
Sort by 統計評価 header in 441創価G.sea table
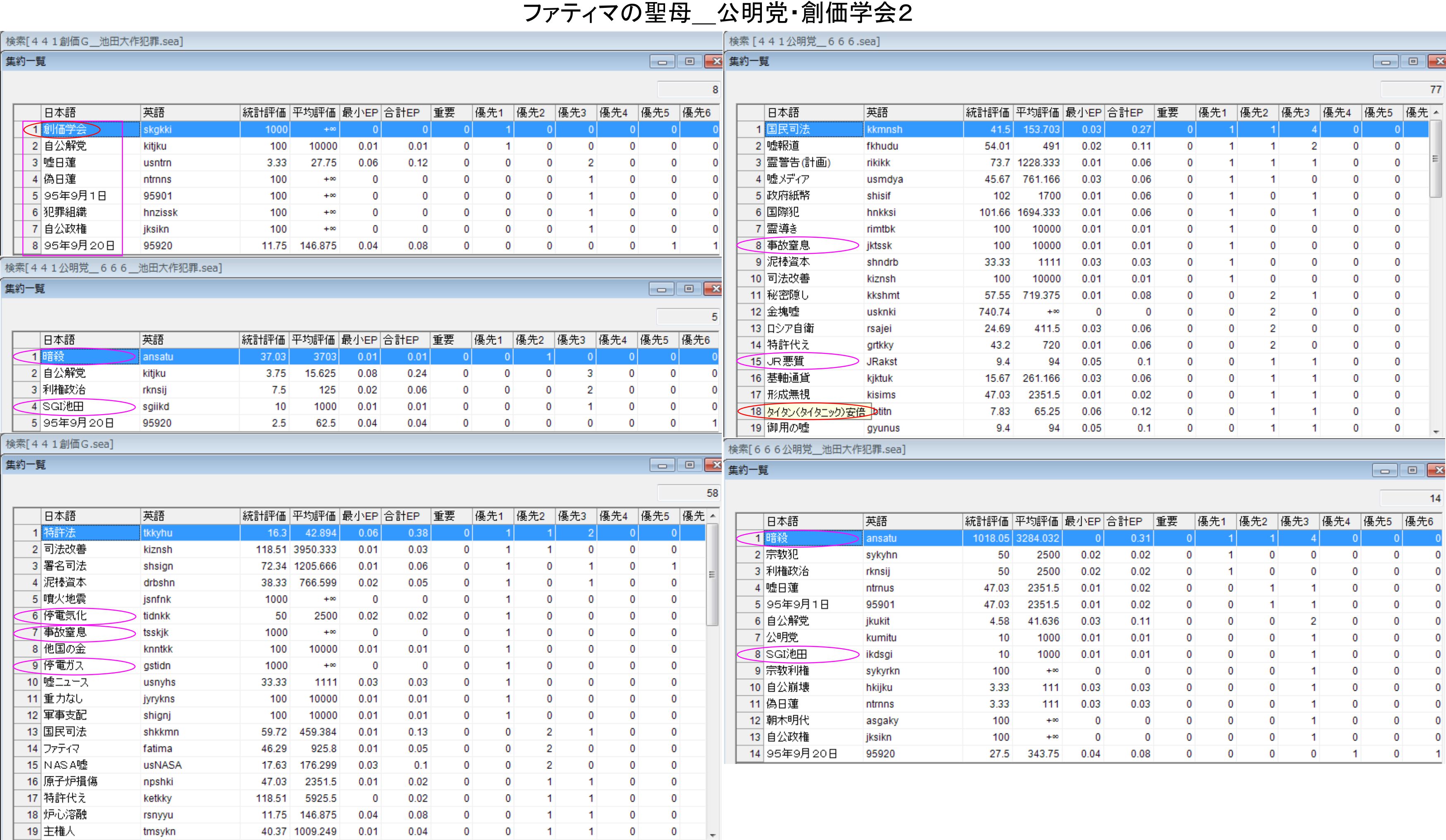coord(263,516)
